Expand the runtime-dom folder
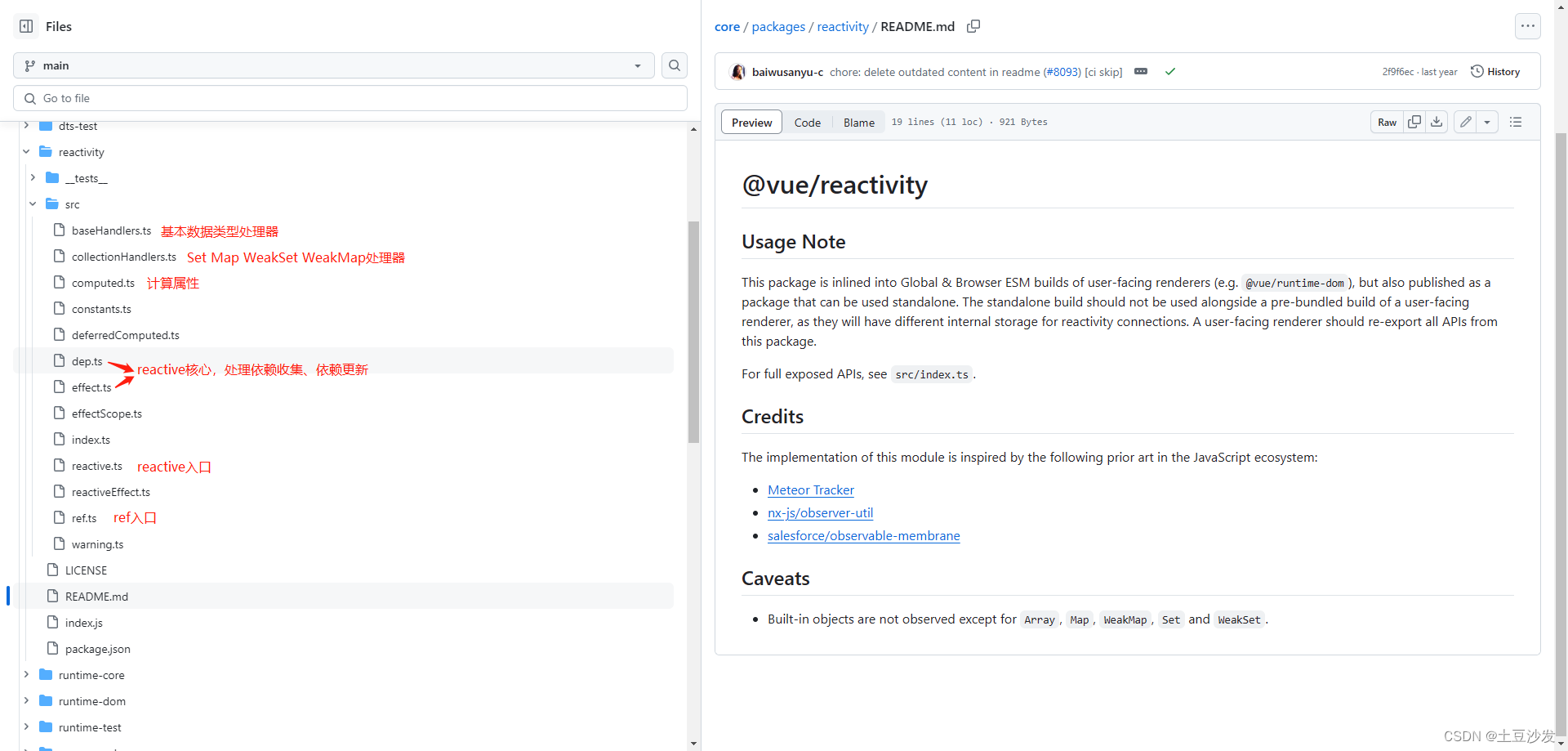This screenshot has height=751, width=1568. [x=26, y=701]
